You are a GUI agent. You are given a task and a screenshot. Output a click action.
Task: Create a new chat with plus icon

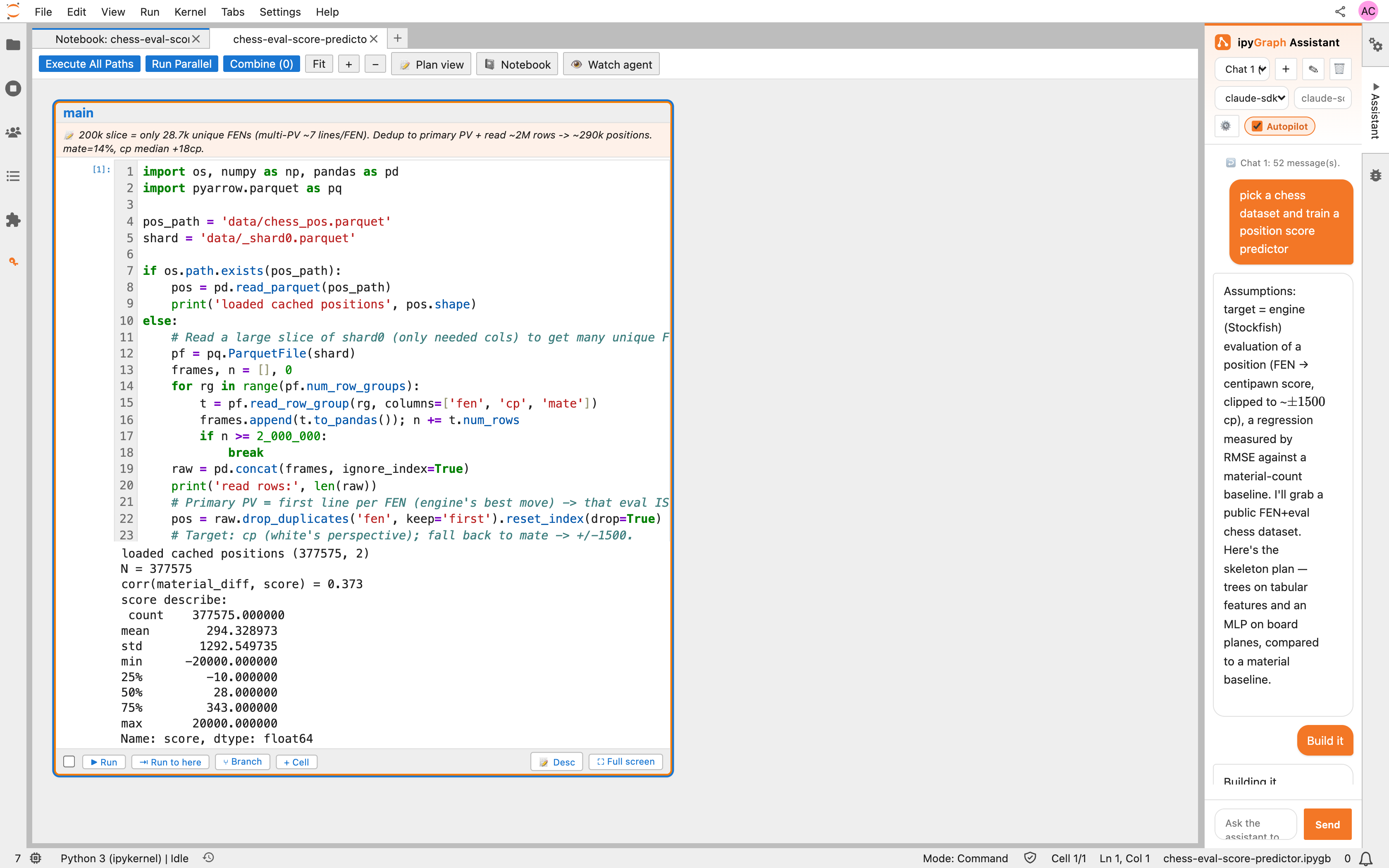(1286, 69)
